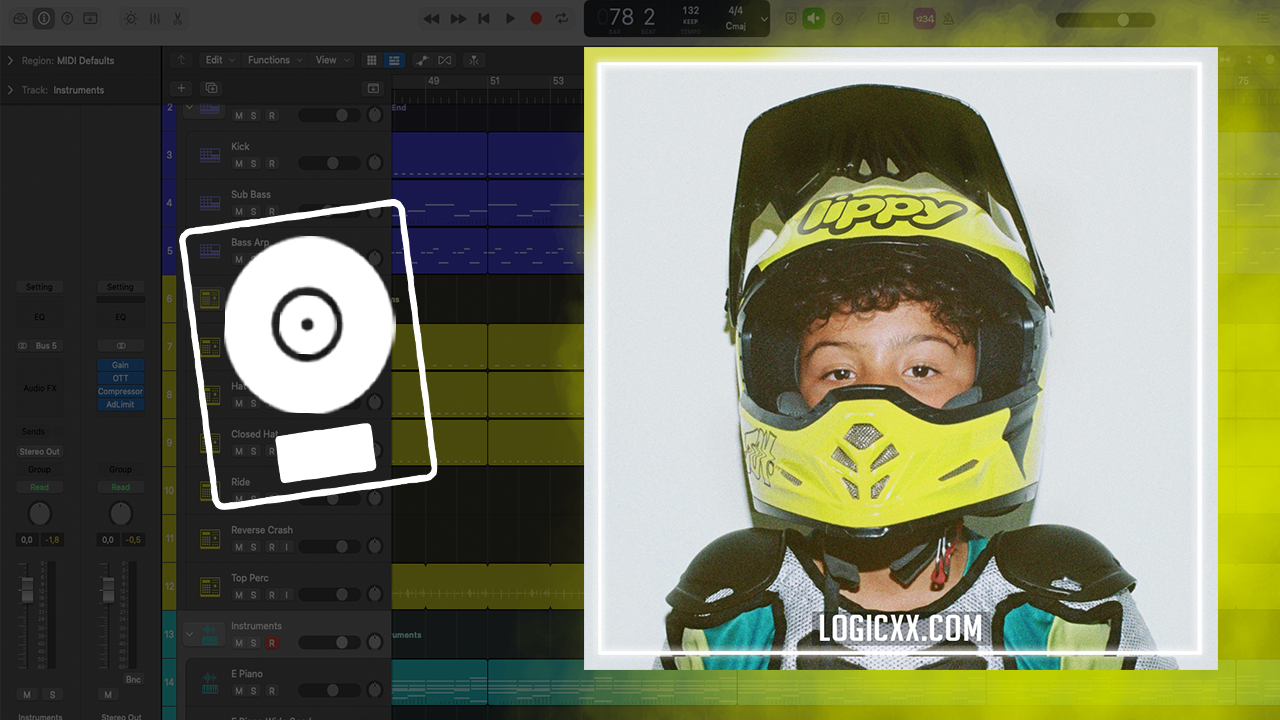Toggle Cycle mode button

point(562,18)
